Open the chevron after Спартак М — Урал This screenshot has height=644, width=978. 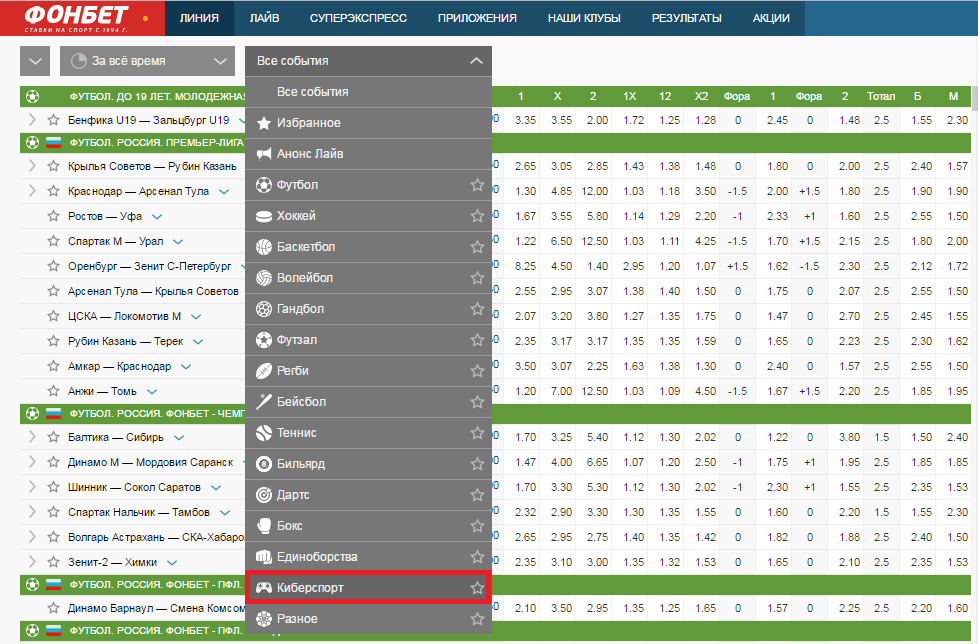click(178, 242)
